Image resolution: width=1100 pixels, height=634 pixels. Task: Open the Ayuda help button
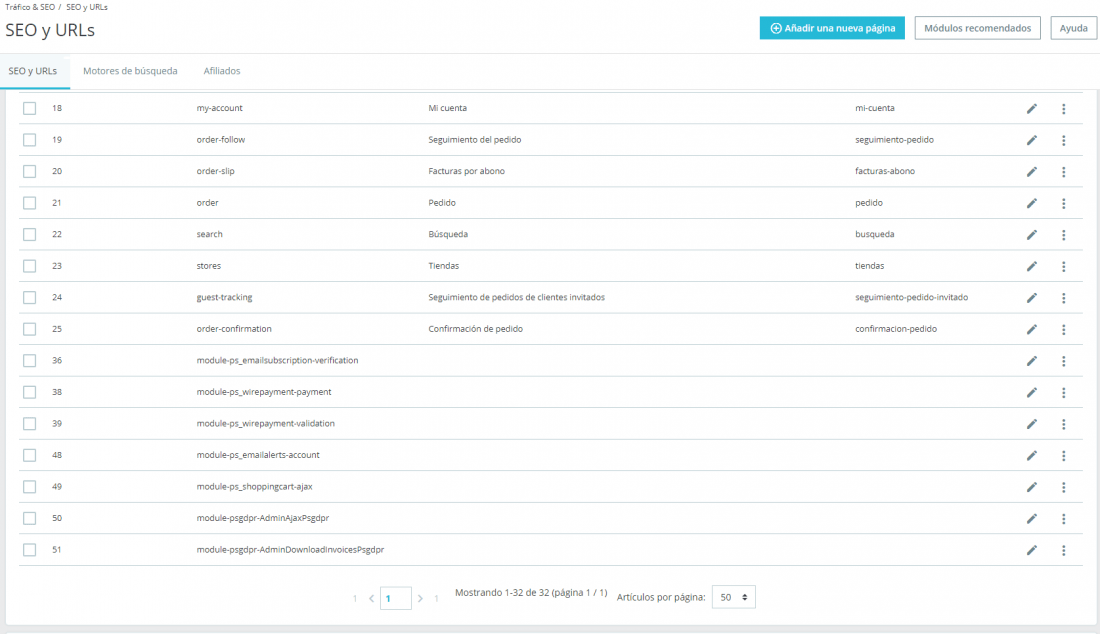coord(1073,28)
